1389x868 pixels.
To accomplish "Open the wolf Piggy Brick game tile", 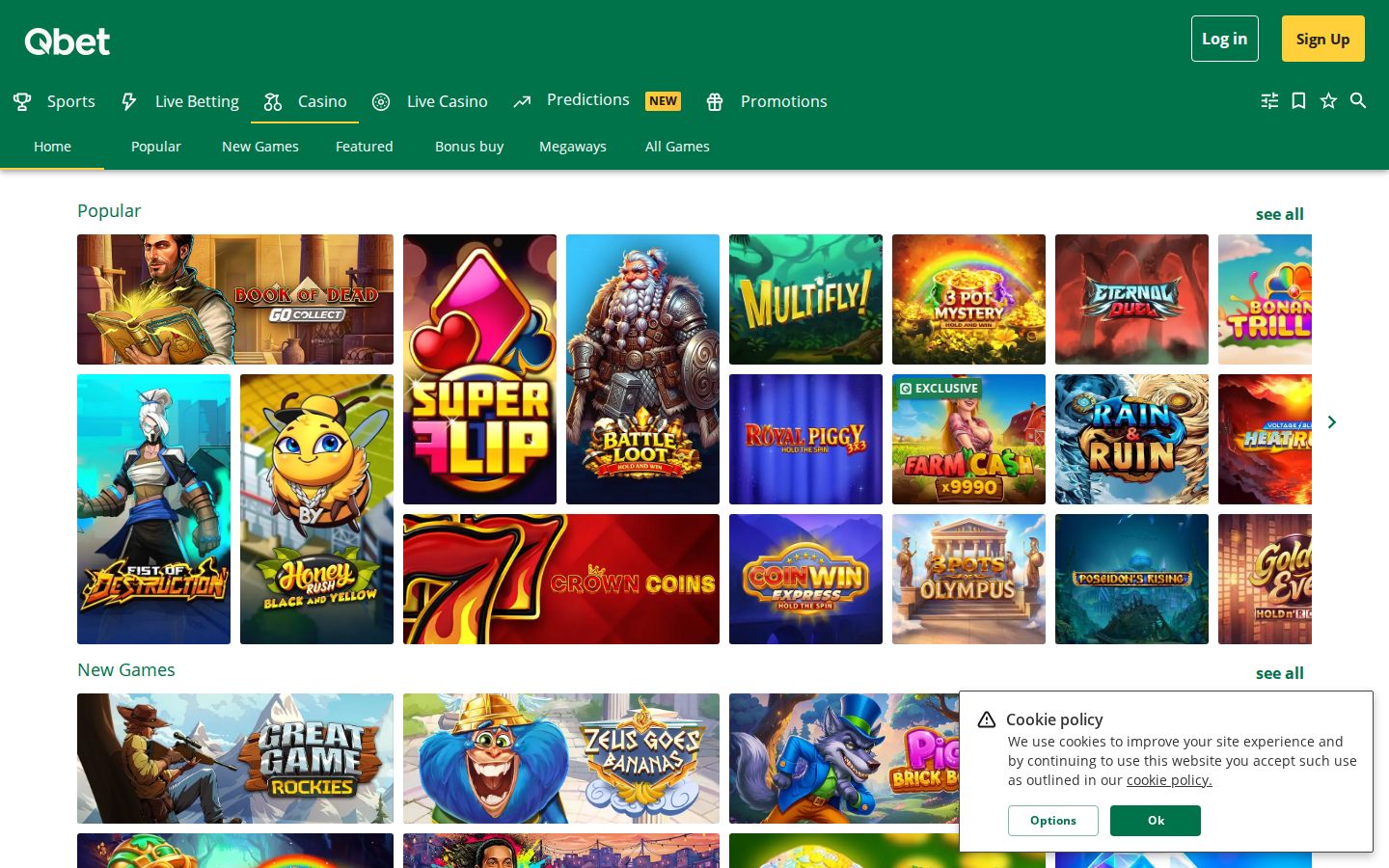I will tap(844, 758).
